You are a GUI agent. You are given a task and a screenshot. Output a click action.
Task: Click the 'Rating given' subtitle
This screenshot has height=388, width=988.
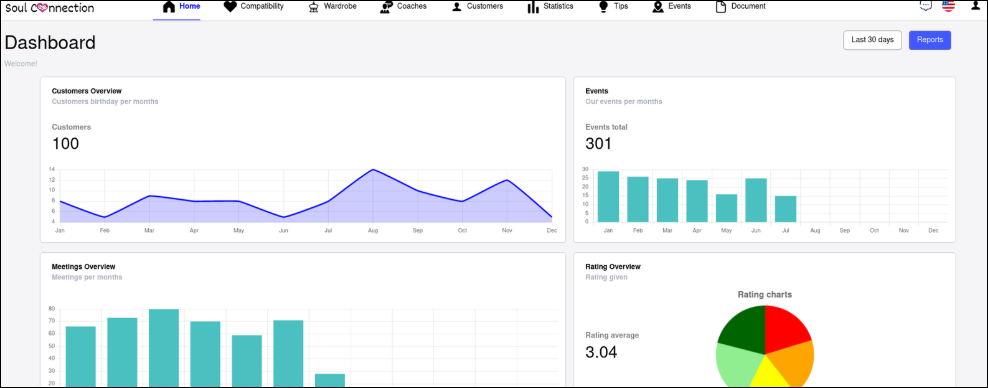coord(606,277)
